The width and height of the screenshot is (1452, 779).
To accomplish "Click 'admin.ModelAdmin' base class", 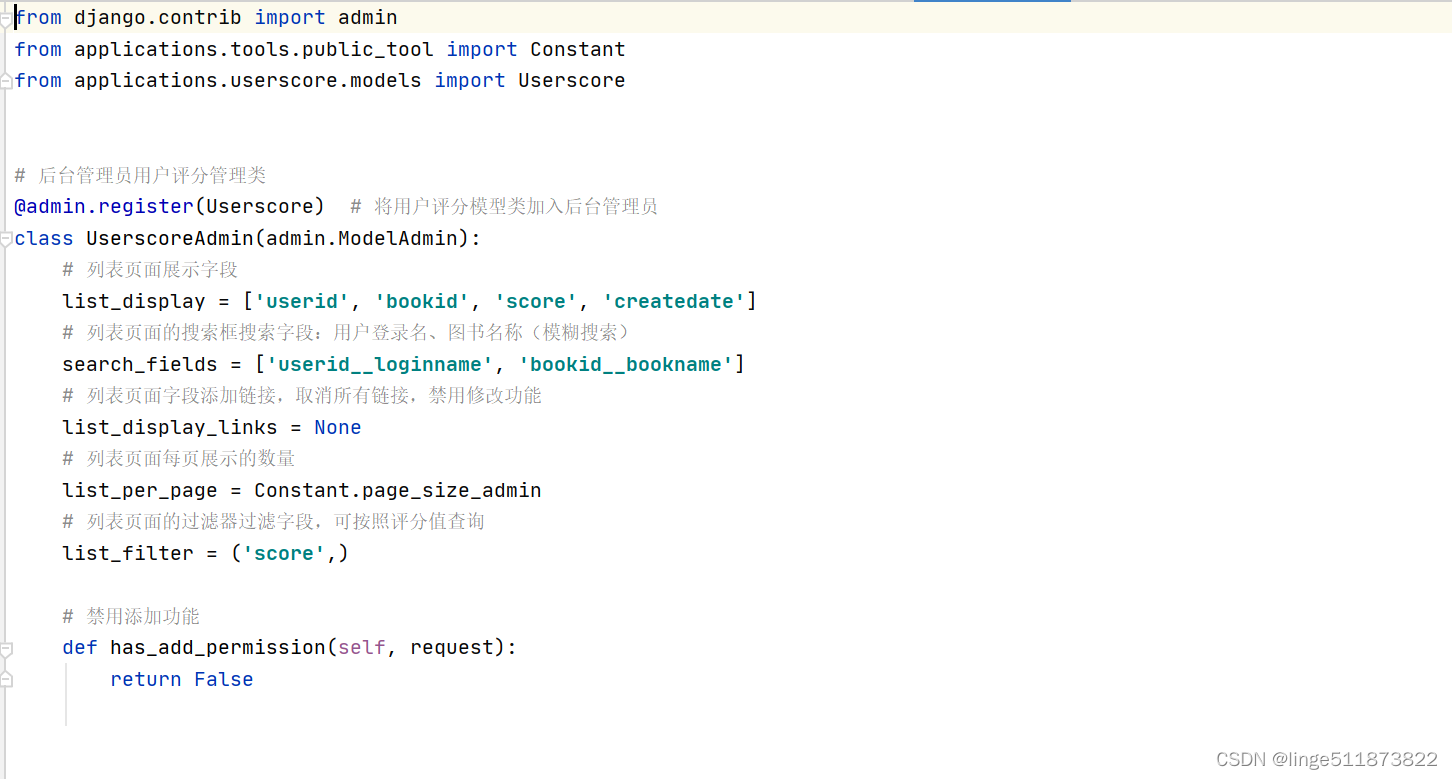I will click(x=361, y=238).
